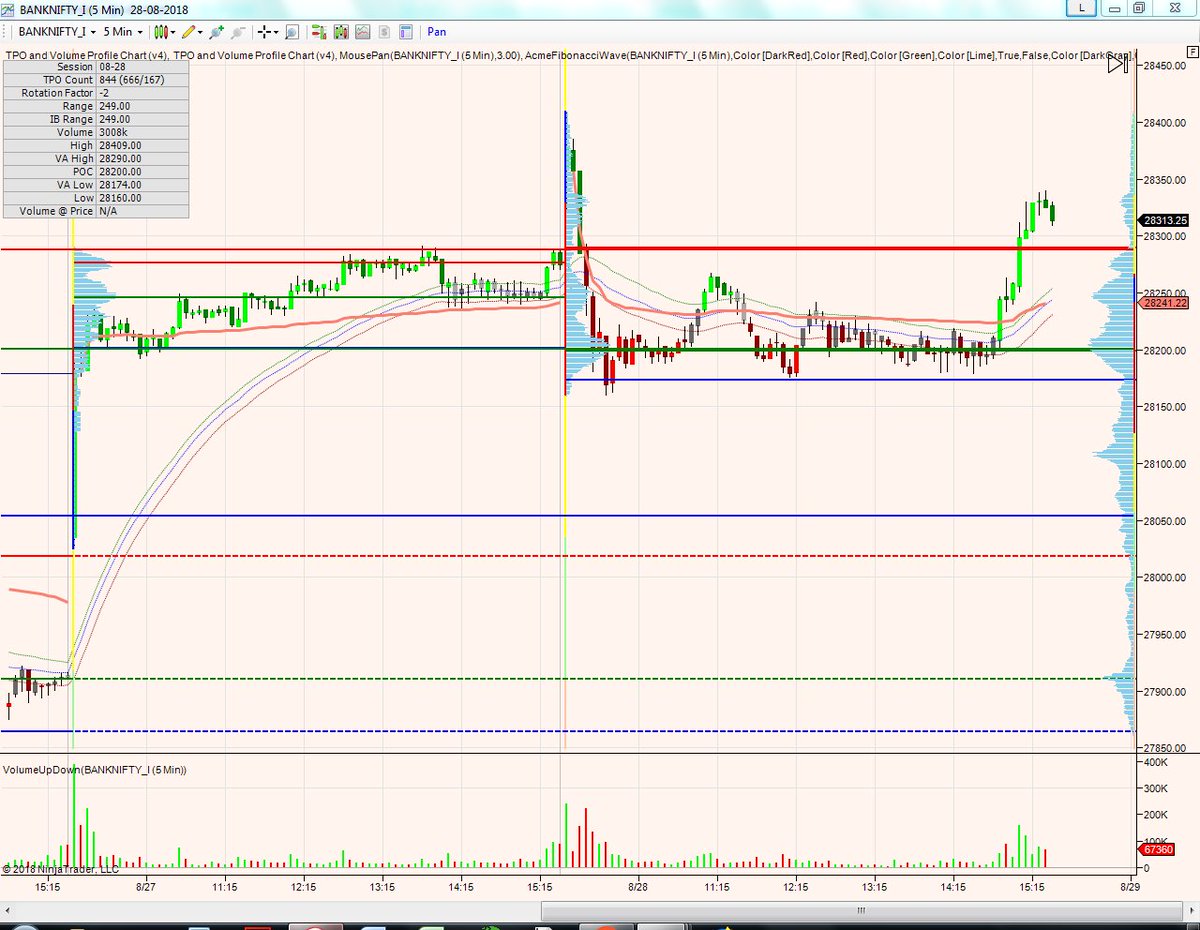
Task: Click the 28241.22 red price marker
Action: (1165, 302)
